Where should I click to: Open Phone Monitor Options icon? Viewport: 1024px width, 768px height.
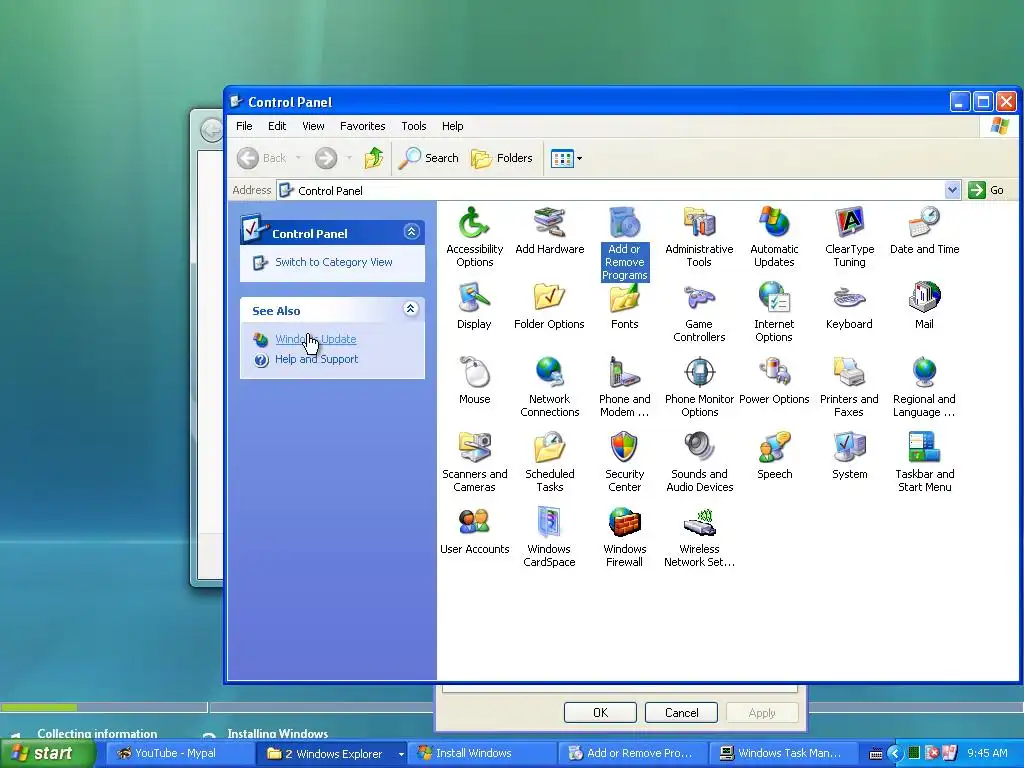pyautogui.click(x=699, y=387)
